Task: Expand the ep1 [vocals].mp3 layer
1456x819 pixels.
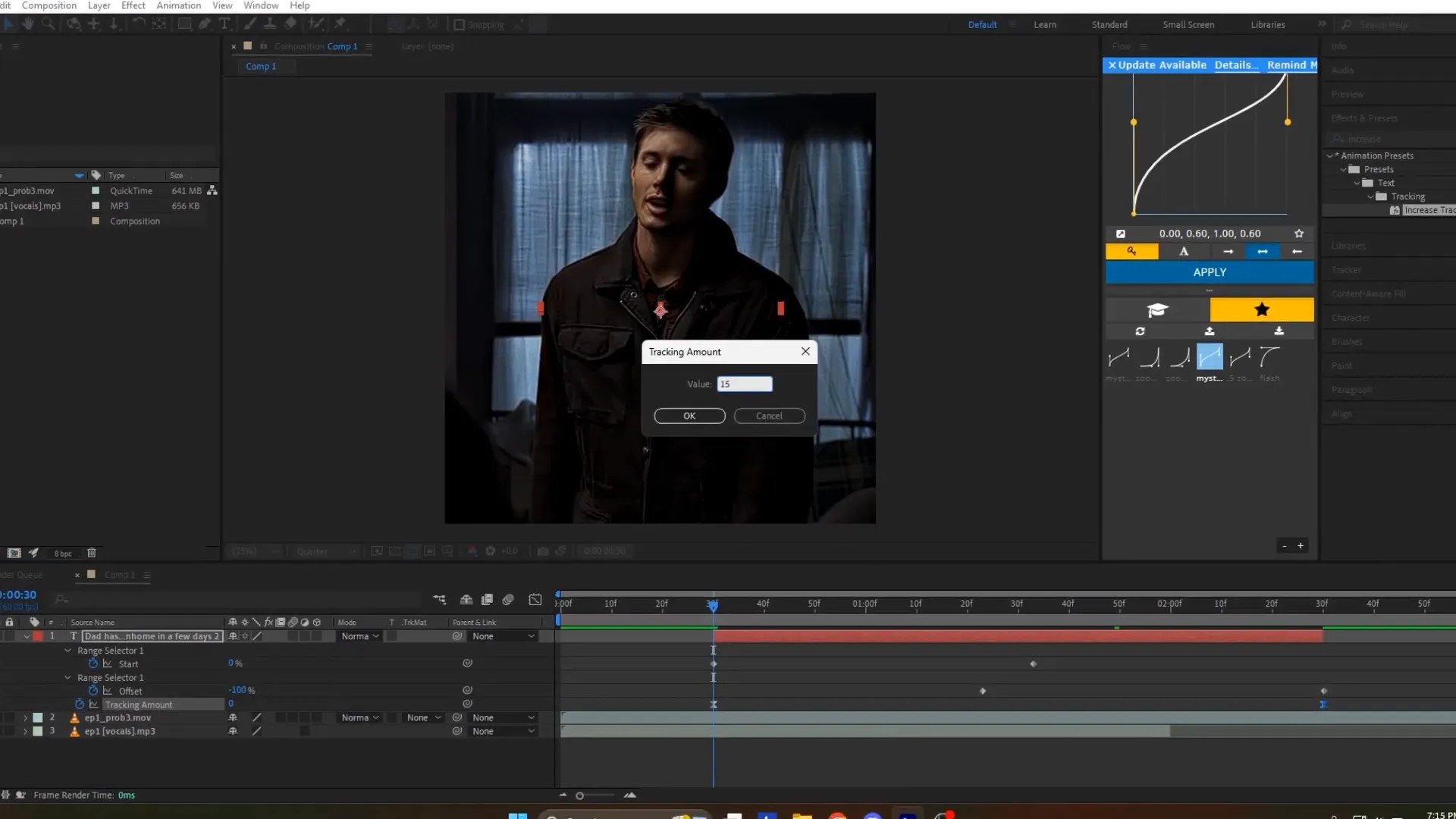Action: point(25,731)
